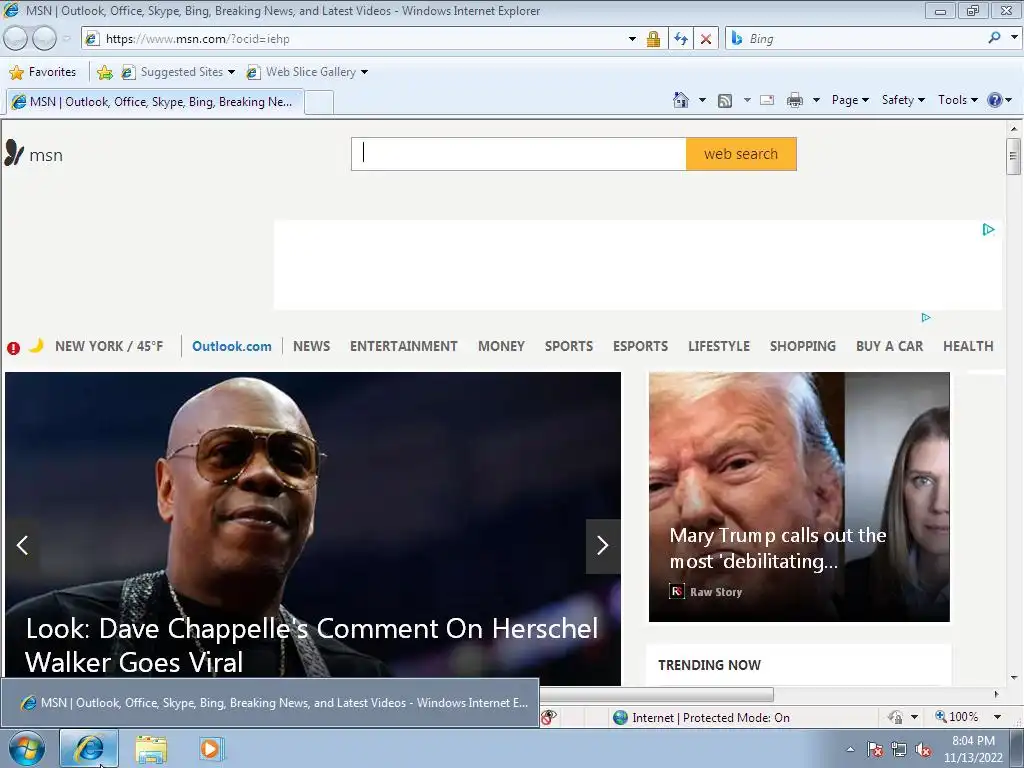Open Windows Media Player taskbar icon
This screenshot has width=1024, height=768.
211,748
